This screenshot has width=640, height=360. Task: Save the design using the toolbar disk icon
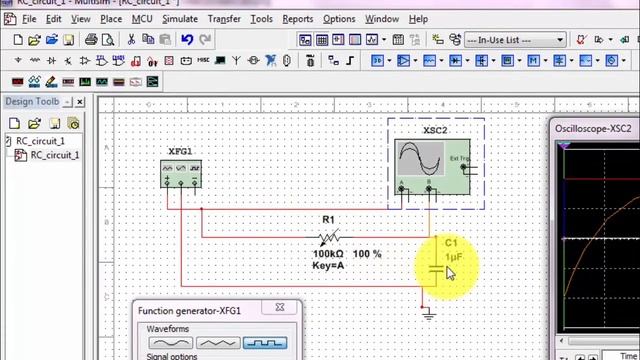[x=69, y=40]
